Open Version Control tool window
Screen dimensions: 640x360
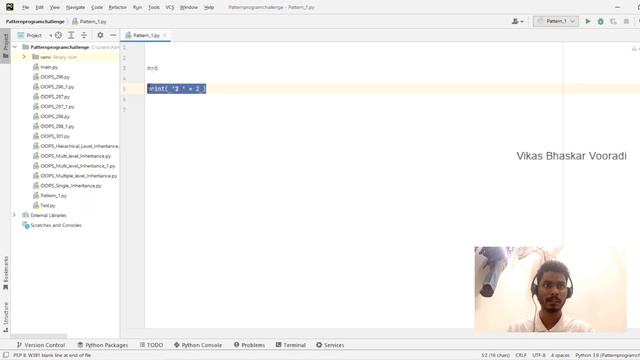tap(41, 345)
